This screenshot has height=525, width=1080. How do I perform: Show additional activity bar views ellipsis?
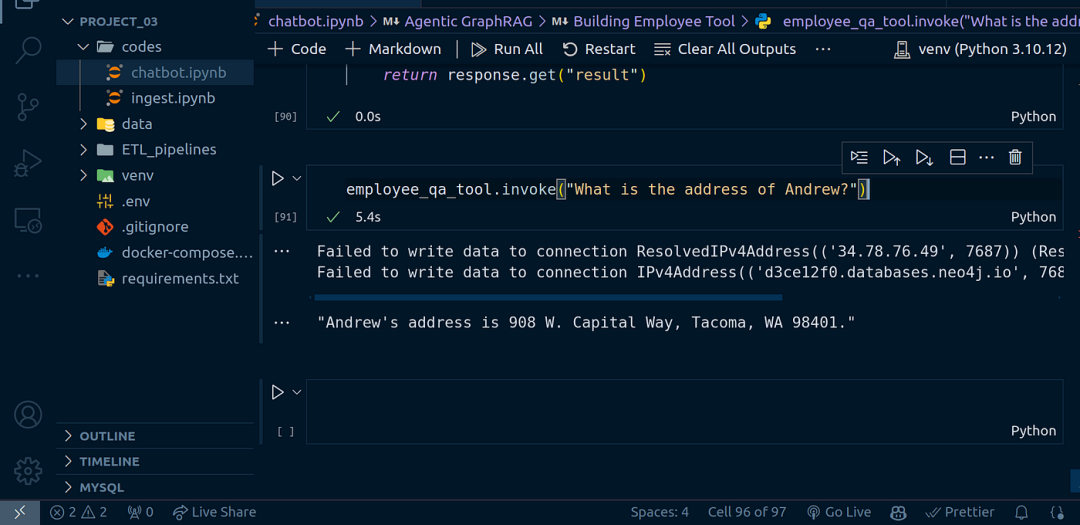click(28, 276)
